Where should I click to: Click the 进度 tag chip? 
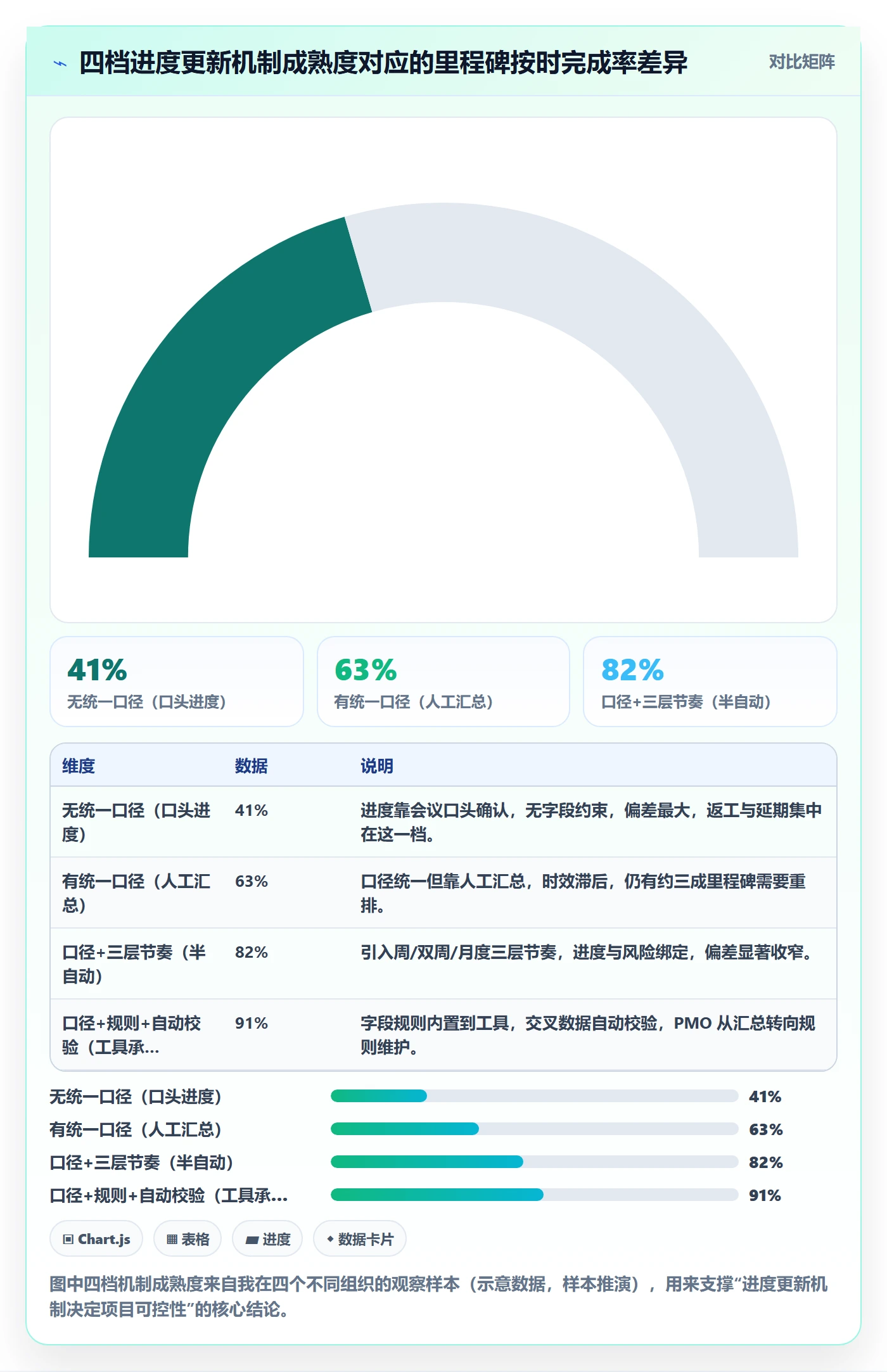[x=267, y=1238]
